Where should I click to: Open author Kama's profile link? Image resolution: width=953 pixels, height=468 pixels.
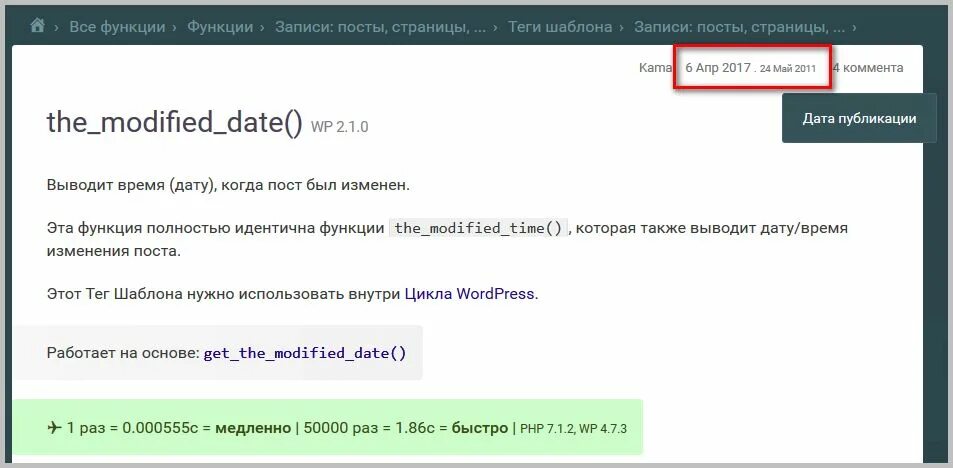pos(655,67)
